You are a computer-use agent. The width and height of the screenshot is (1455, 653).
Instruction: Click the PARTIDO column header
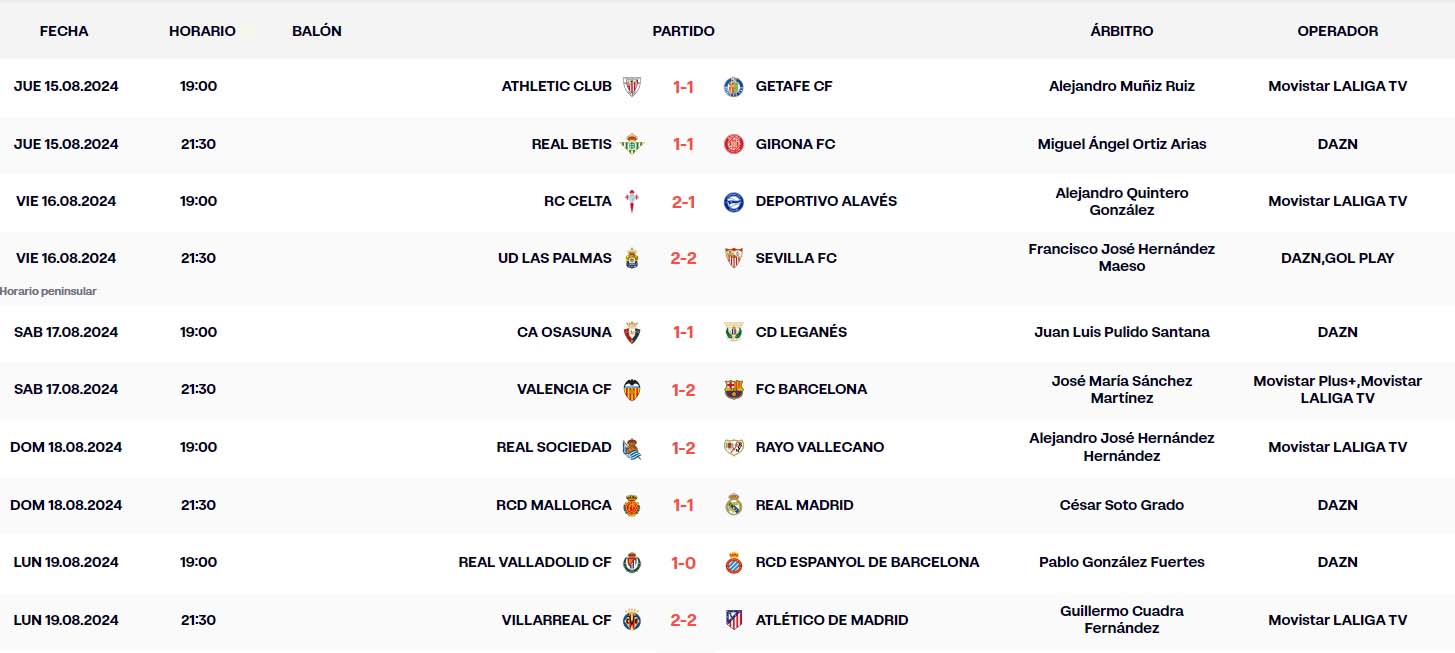(x=683, y=31)
